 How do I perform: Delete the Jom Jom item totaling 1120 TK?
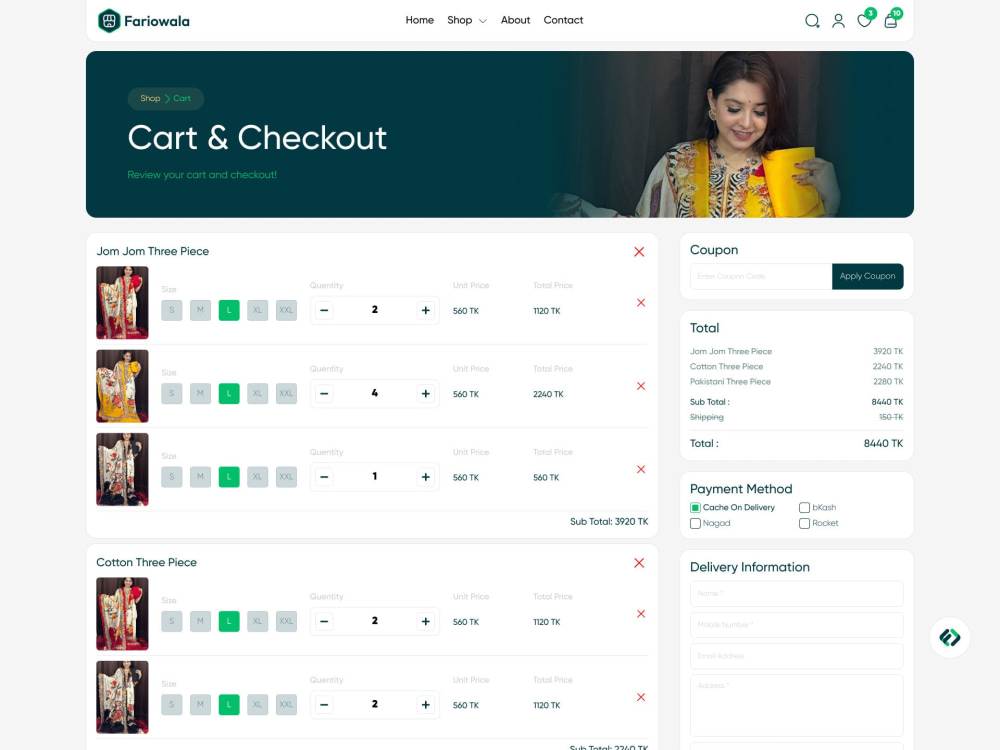[641, 303]
